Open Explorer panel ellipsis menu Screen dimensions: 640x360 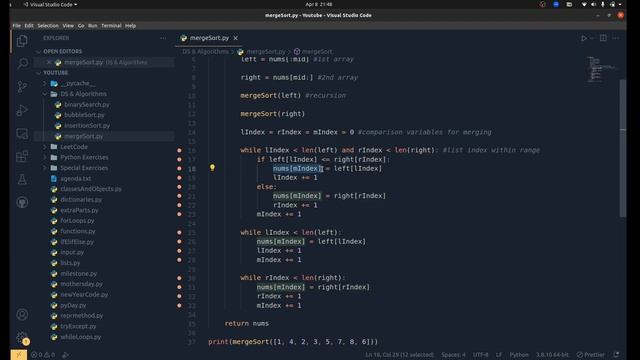click(x=163, y=38)
